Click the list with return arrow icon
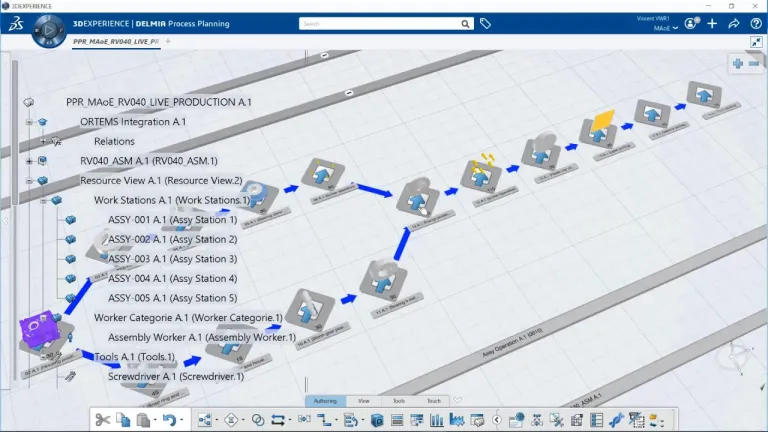 tap(350, 420)
